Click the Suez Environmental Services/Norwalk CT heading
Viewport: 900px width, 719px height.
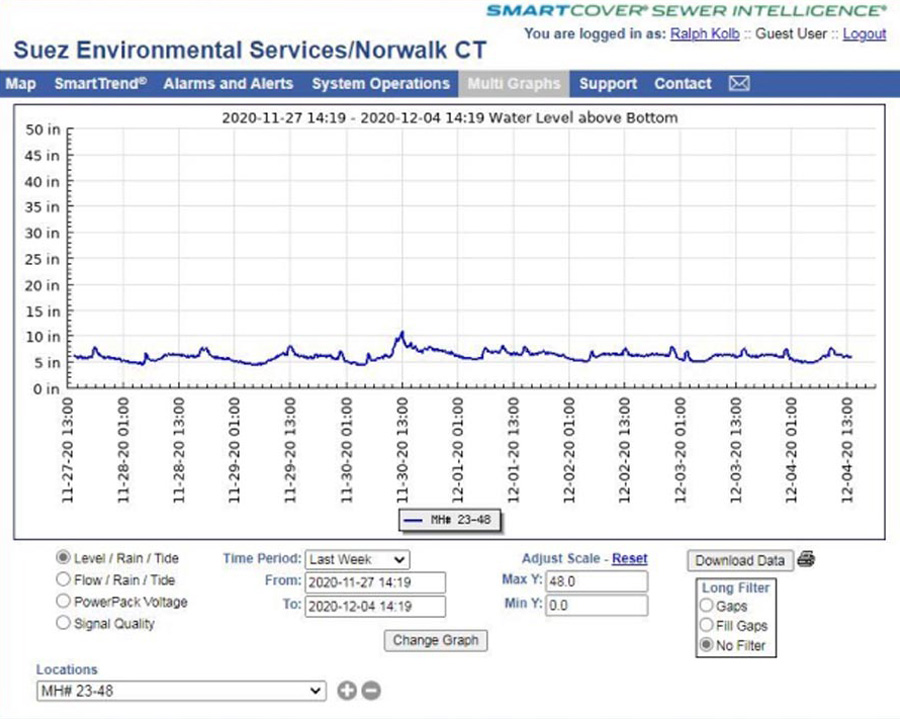[x=250, y=50]
